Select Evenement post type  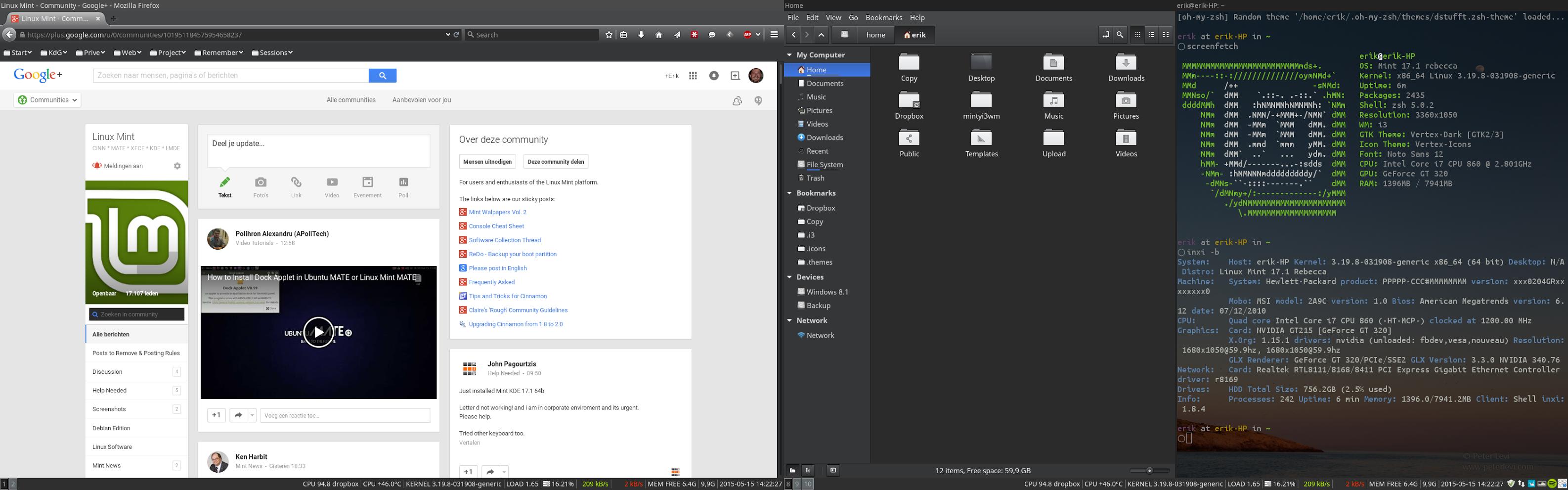[x=368, y=187]
